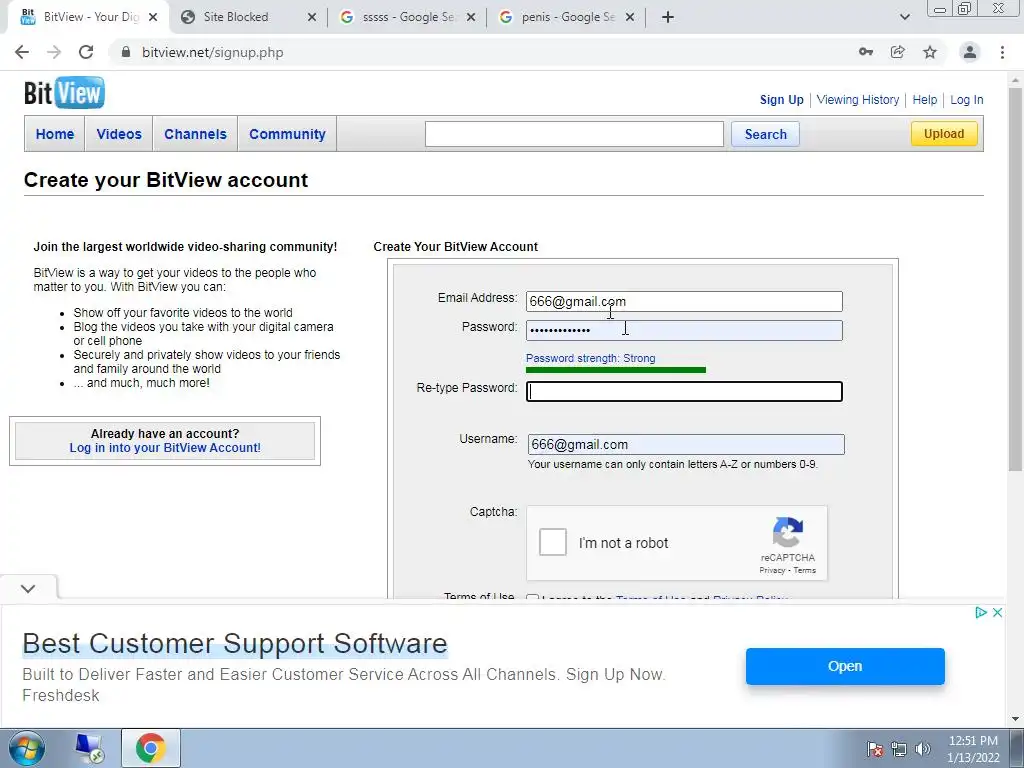The width and height of the screenshot is (1024, 768).
Task: Close the Site Blocked tab
Action: (x=312, y=17)
